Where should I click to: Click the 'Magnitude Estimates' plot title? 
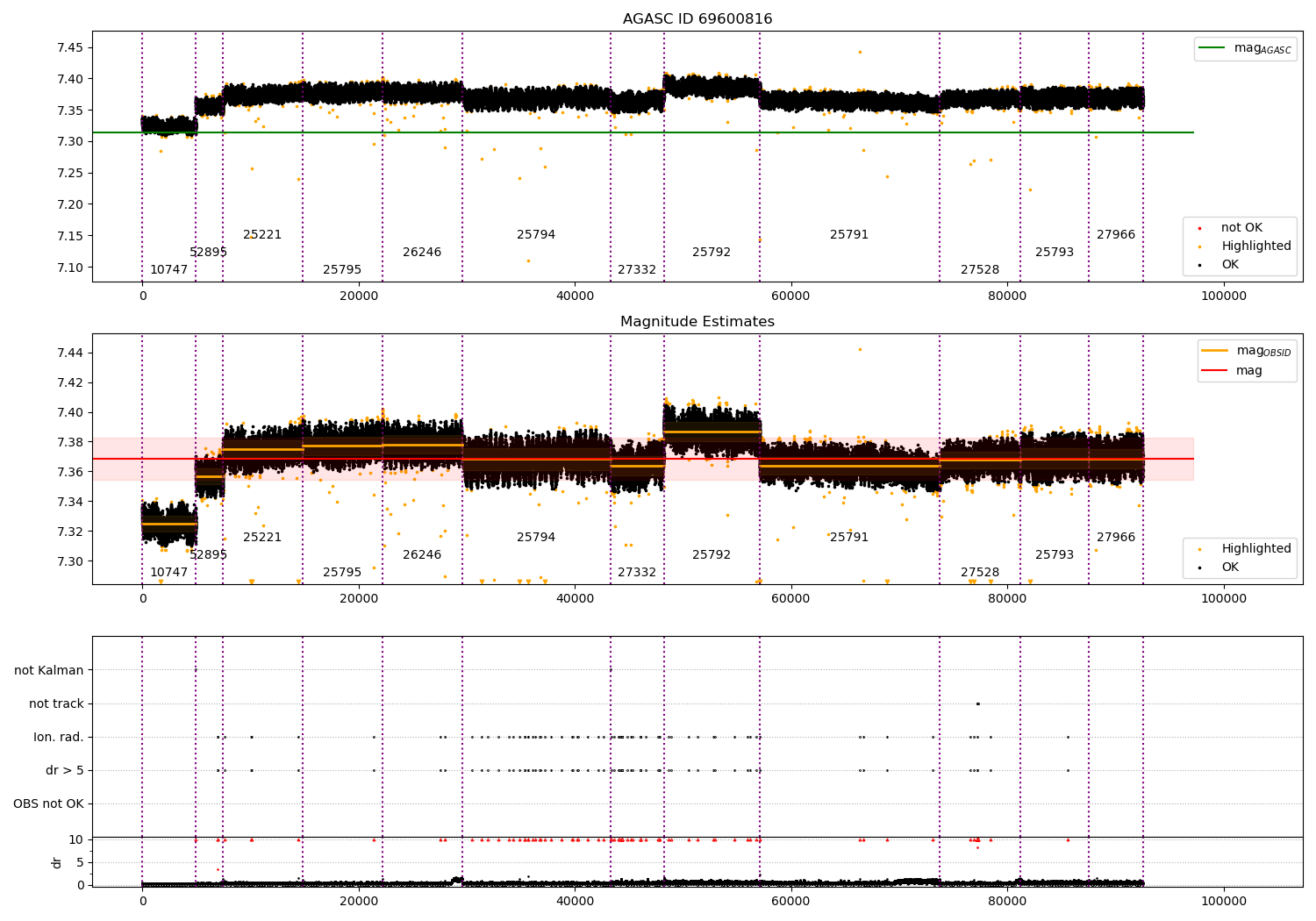point(697,322)
